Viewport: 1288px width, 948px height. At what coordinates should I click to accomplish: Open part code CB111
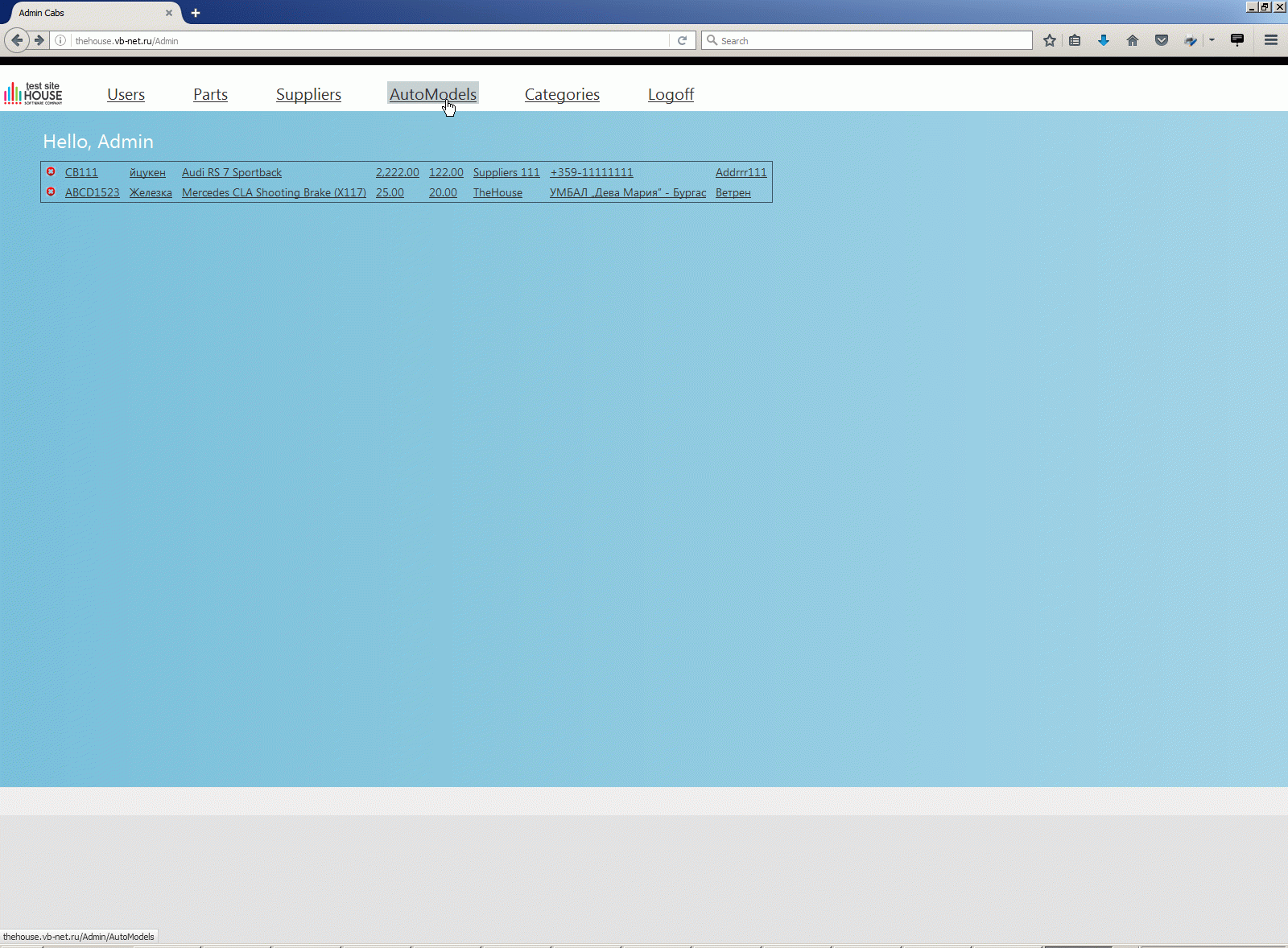point(81,172)
